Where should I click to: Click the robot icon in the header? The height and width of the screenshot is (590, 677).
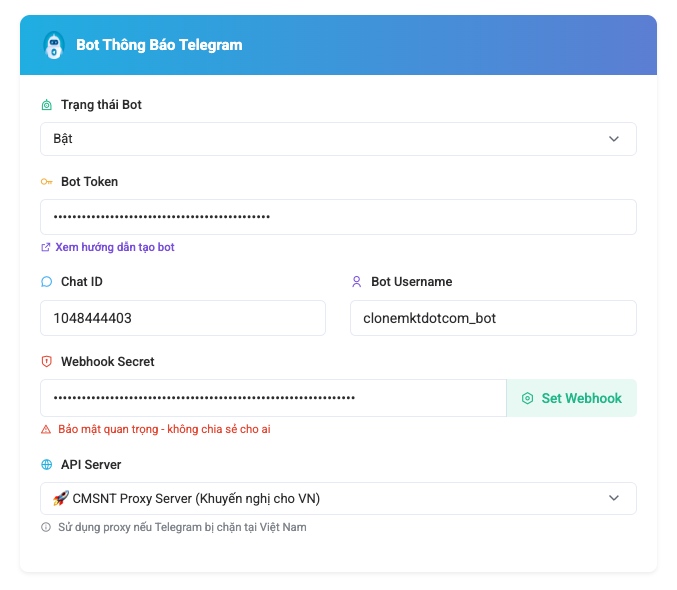(54, 45)
